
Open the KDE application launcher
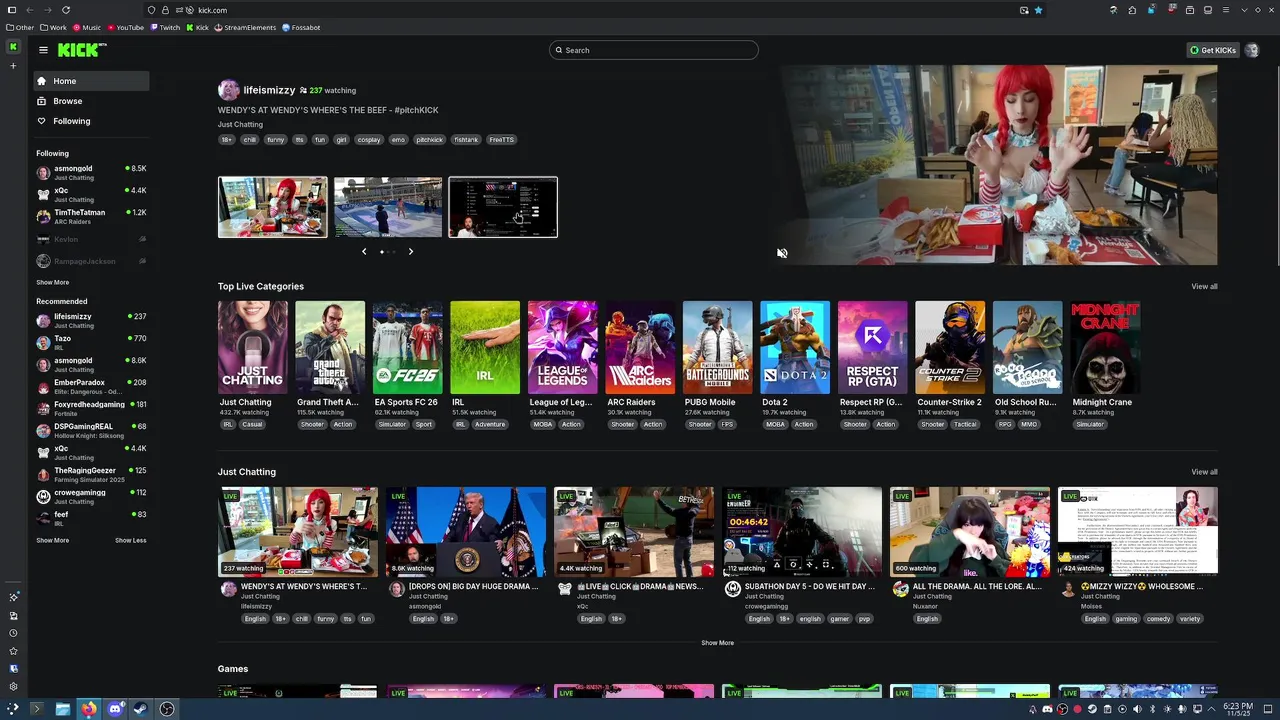point(11,709)
